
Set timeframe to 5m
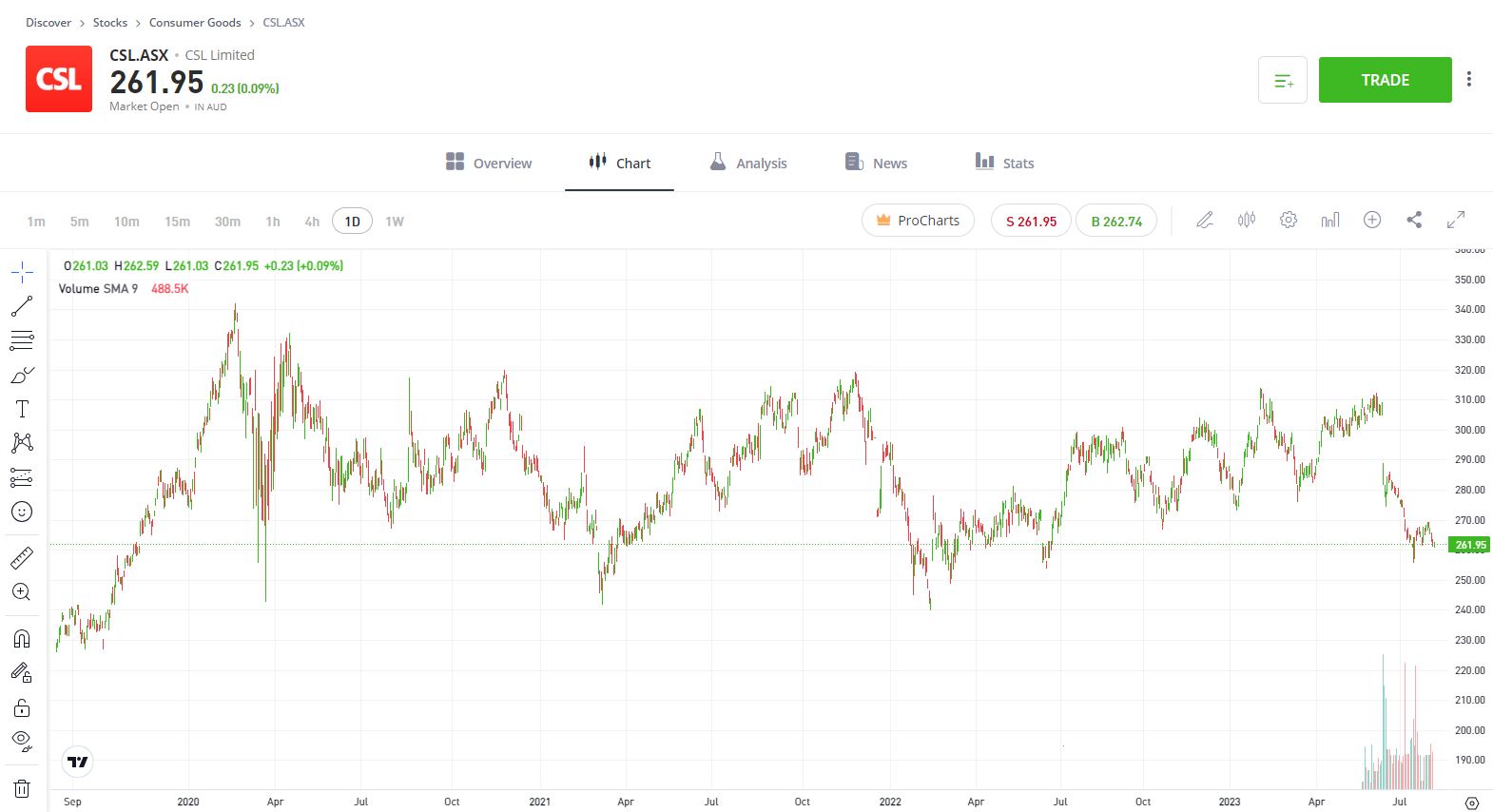pos(80,222)
